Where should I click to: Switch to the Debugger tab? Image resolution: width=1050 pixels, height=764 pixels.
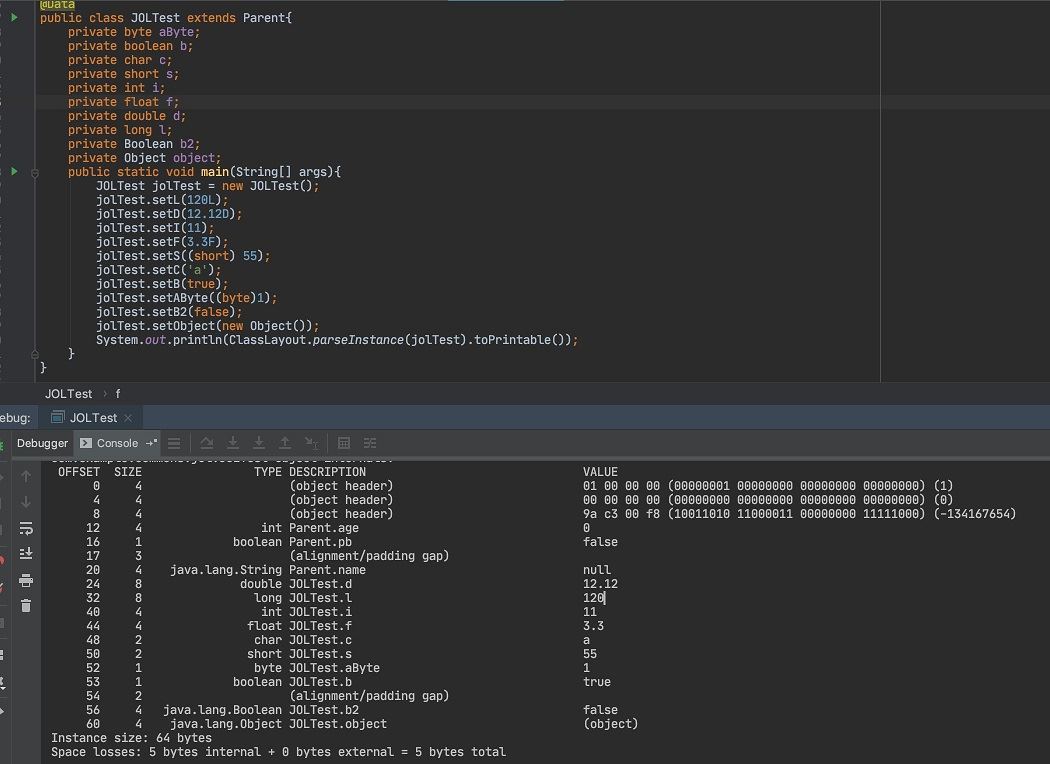(x=42, y=443)
